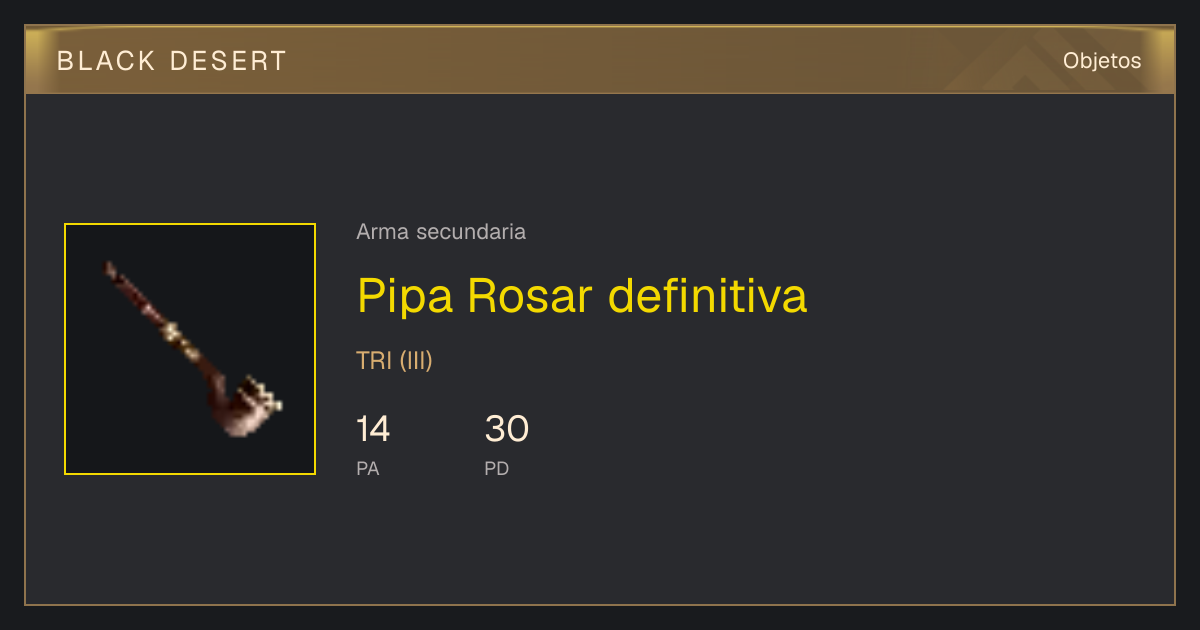Select the Pipa Rosar definitiva title
The height and width of the screenshot is (630, 1200).
pyautogui.click(x=582, y=296)
